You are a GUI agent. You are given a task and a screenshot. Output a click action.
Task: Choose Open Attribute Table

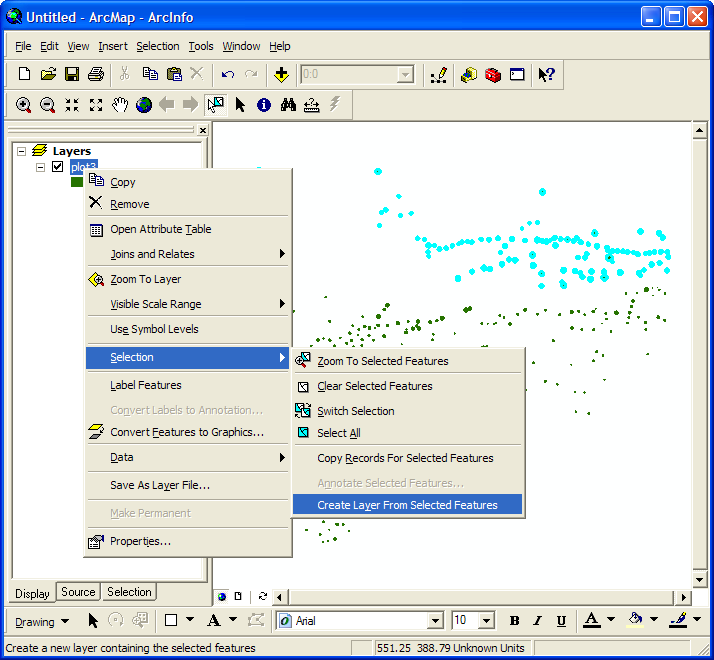tap(188, 229)
